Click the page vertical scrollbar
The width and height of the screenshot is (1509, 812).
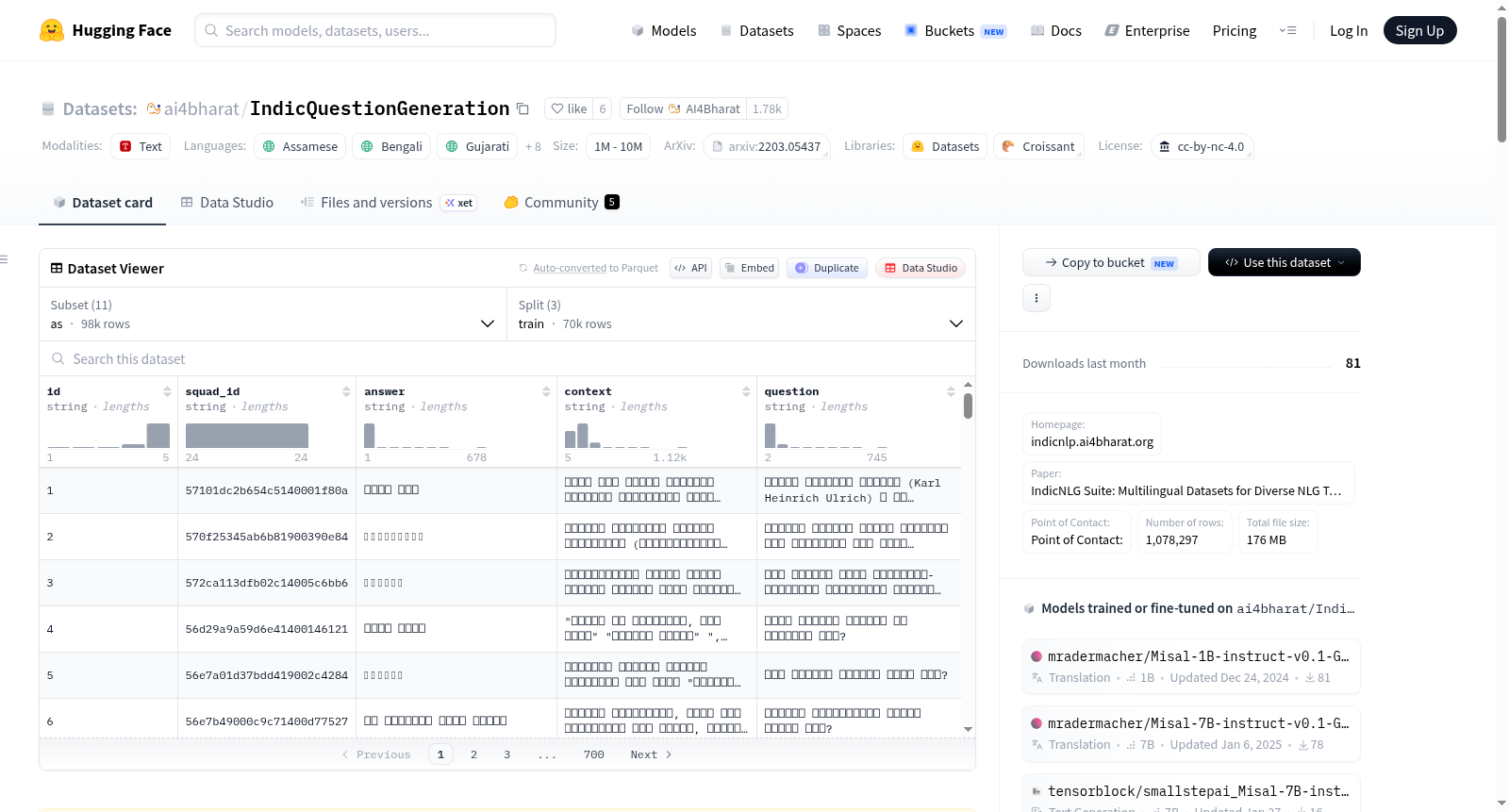tap(1501, 80)
